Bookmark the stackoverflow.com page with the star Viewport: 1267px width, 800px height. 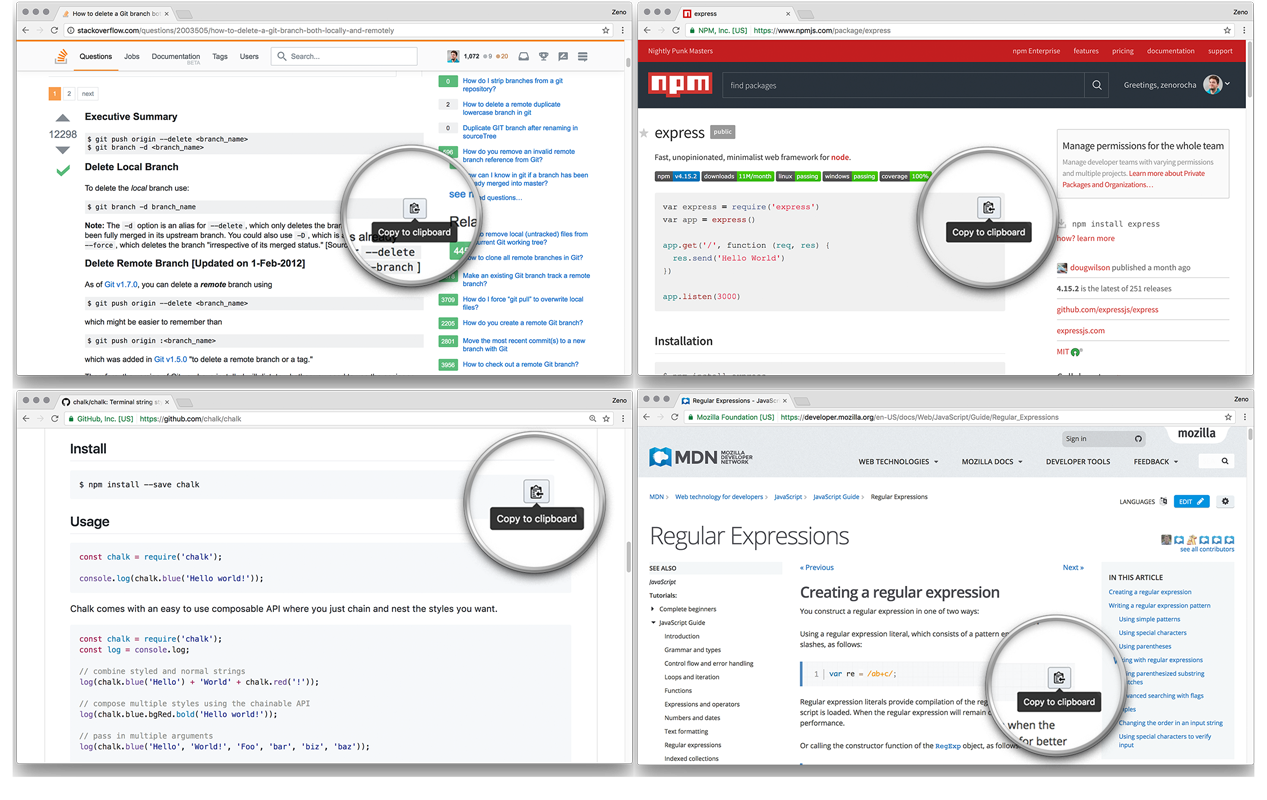point(606,31)
